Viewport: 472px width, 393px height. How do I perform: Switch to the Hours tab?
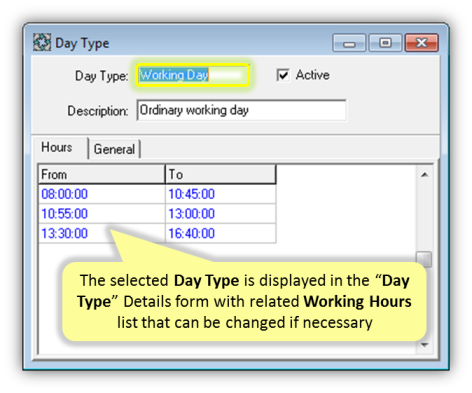61,147
